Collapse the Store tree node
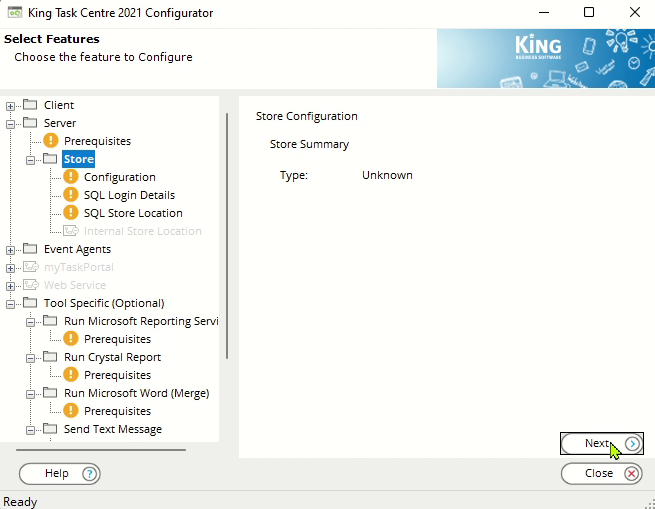The height and width of the screenshot is (509, 655). click(30, 160)
